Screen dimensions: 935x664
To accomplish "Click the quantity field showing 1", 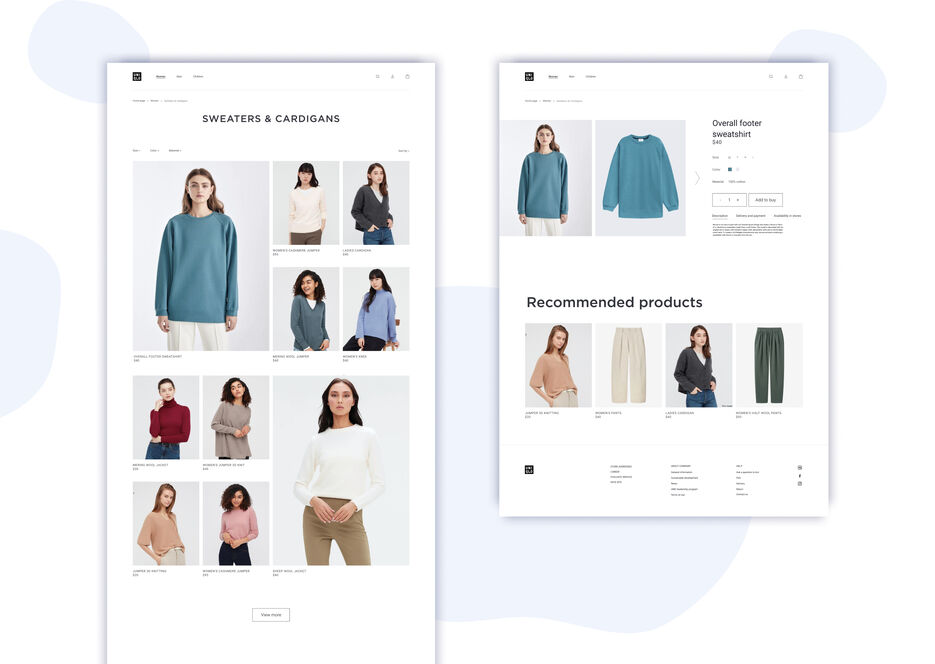I will click(729, 200).
